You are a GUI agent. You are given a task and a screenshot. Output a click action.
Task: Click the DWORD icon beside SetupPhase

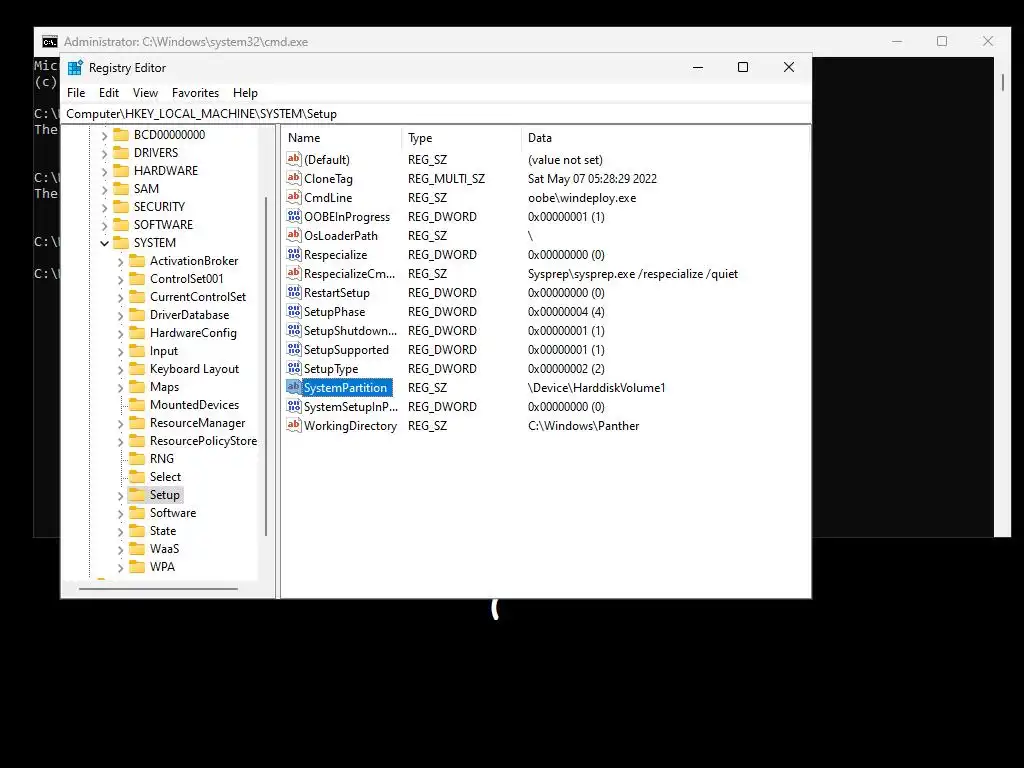pyautogui.click(x=294, y=311)
